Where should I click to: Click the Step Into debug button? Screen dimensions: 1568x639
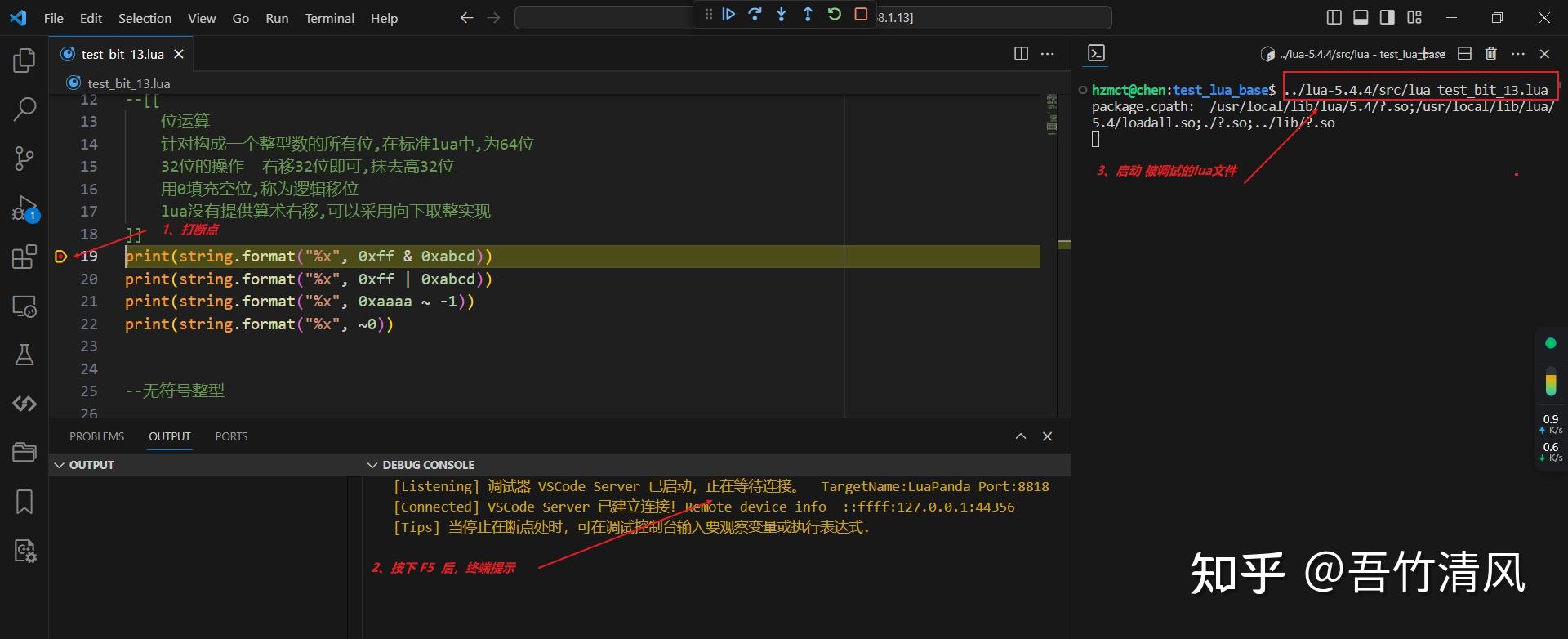(782, 14)
